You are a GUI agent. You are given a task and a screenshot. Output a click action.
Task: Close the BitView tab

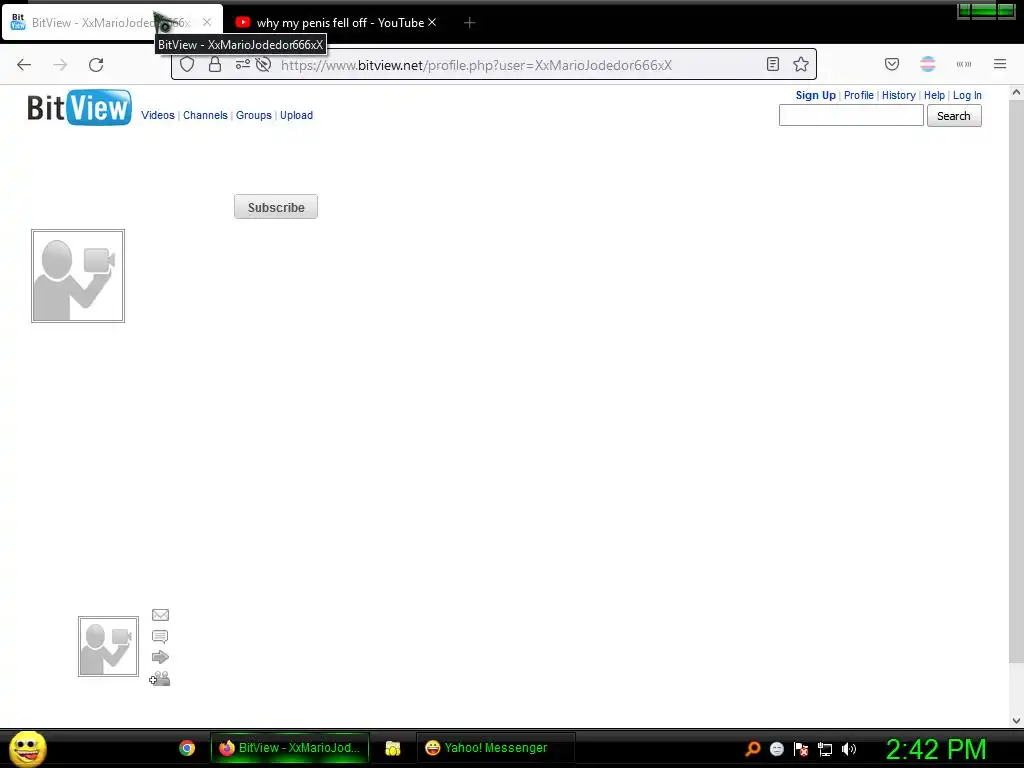click(x=206, y=22)
